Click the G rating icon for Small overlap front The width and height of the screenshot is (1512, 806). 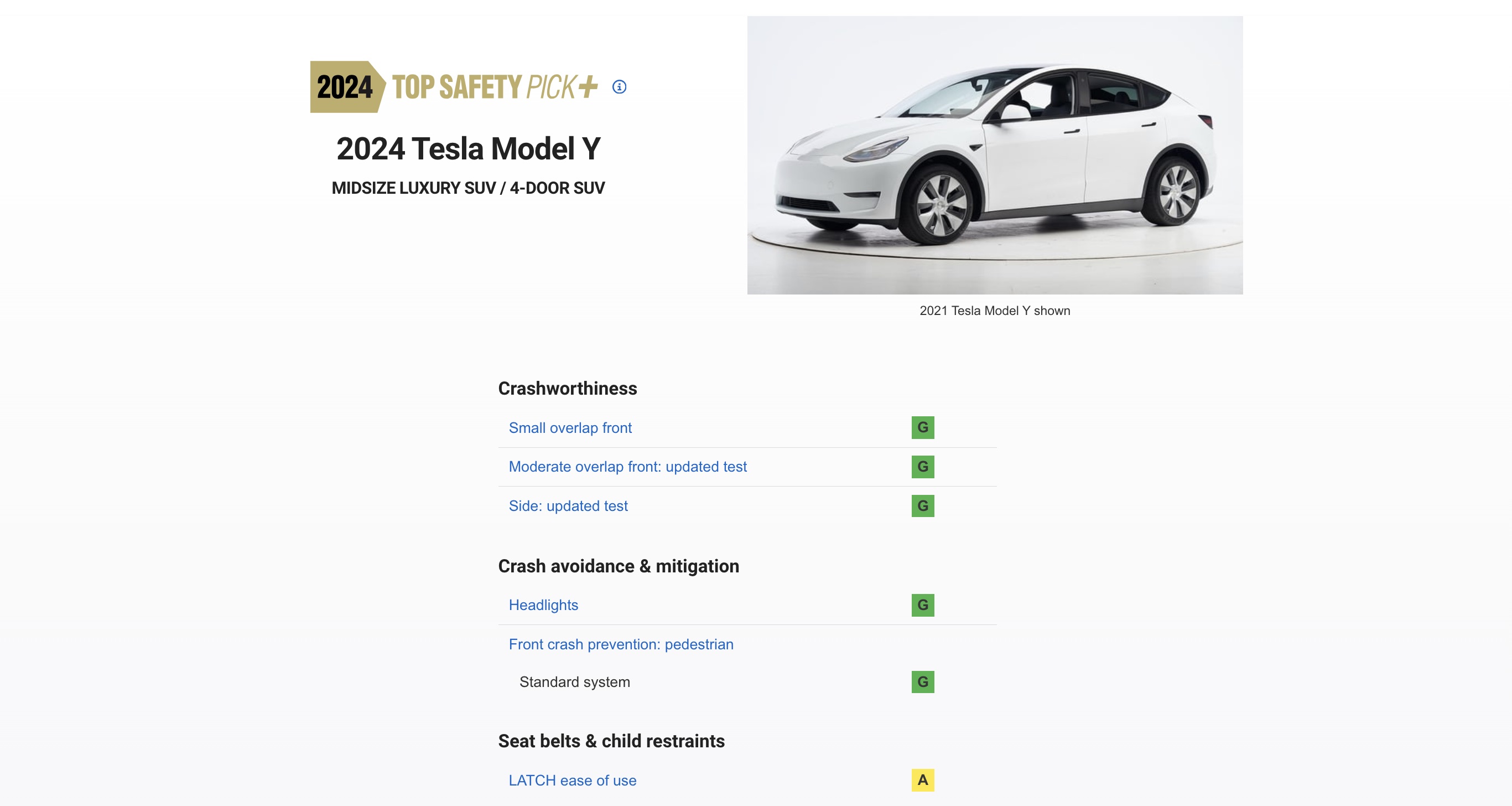[x=923, y=428]
